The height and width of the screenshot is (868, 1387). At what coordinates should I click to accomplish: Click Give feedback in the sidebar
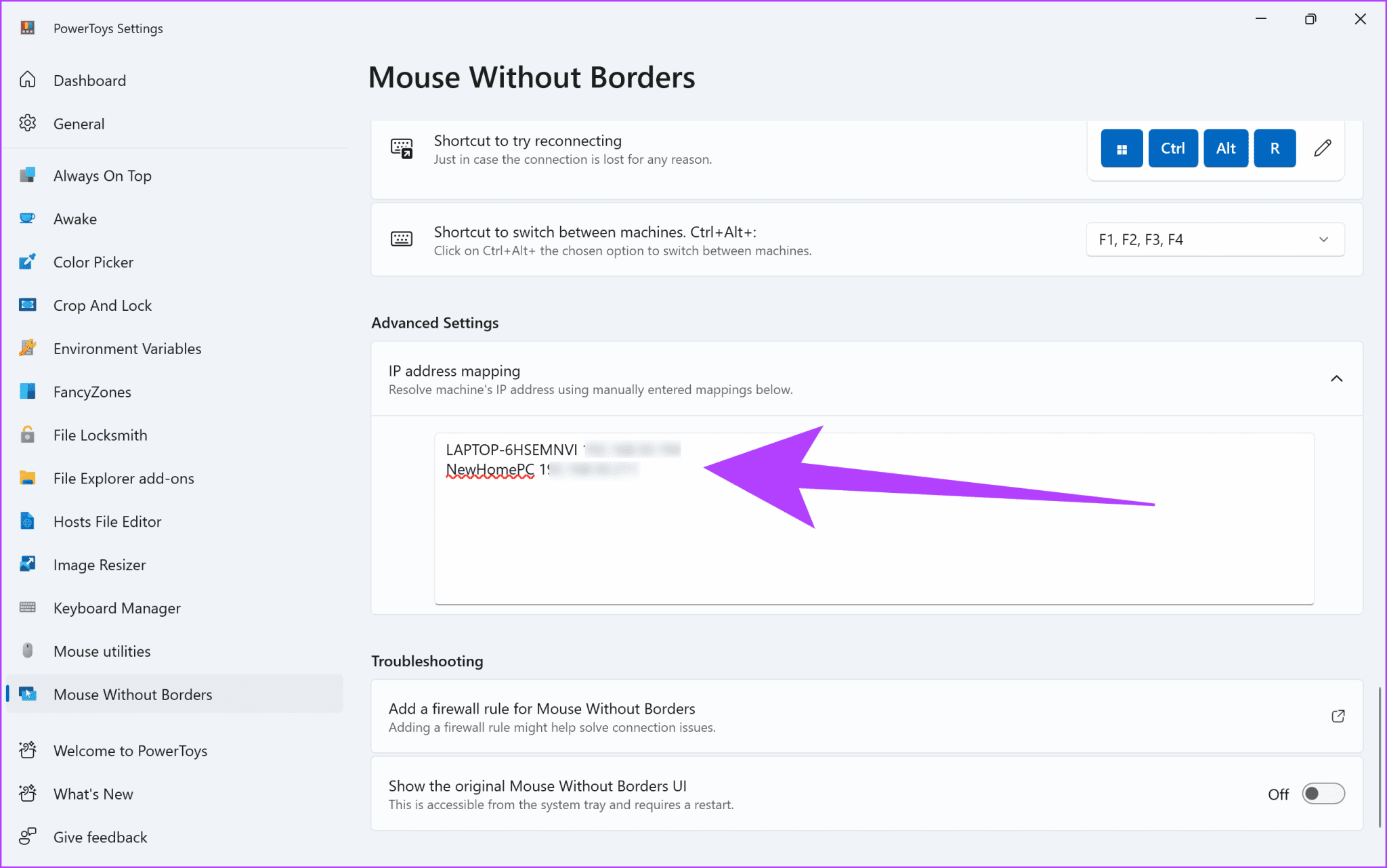[x=100, y=837]
